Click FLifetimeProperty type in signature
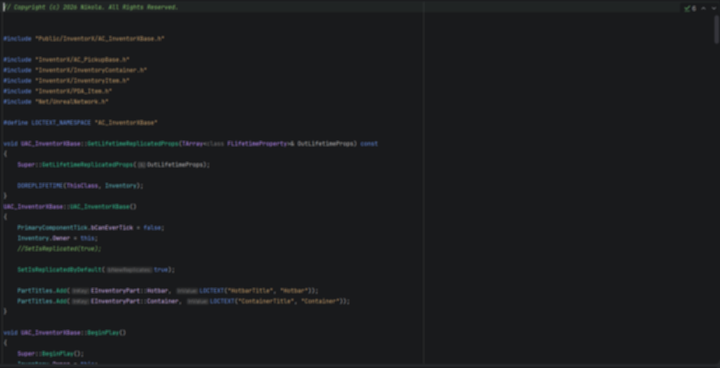This screenshot has height=368, width=720. 257,144
